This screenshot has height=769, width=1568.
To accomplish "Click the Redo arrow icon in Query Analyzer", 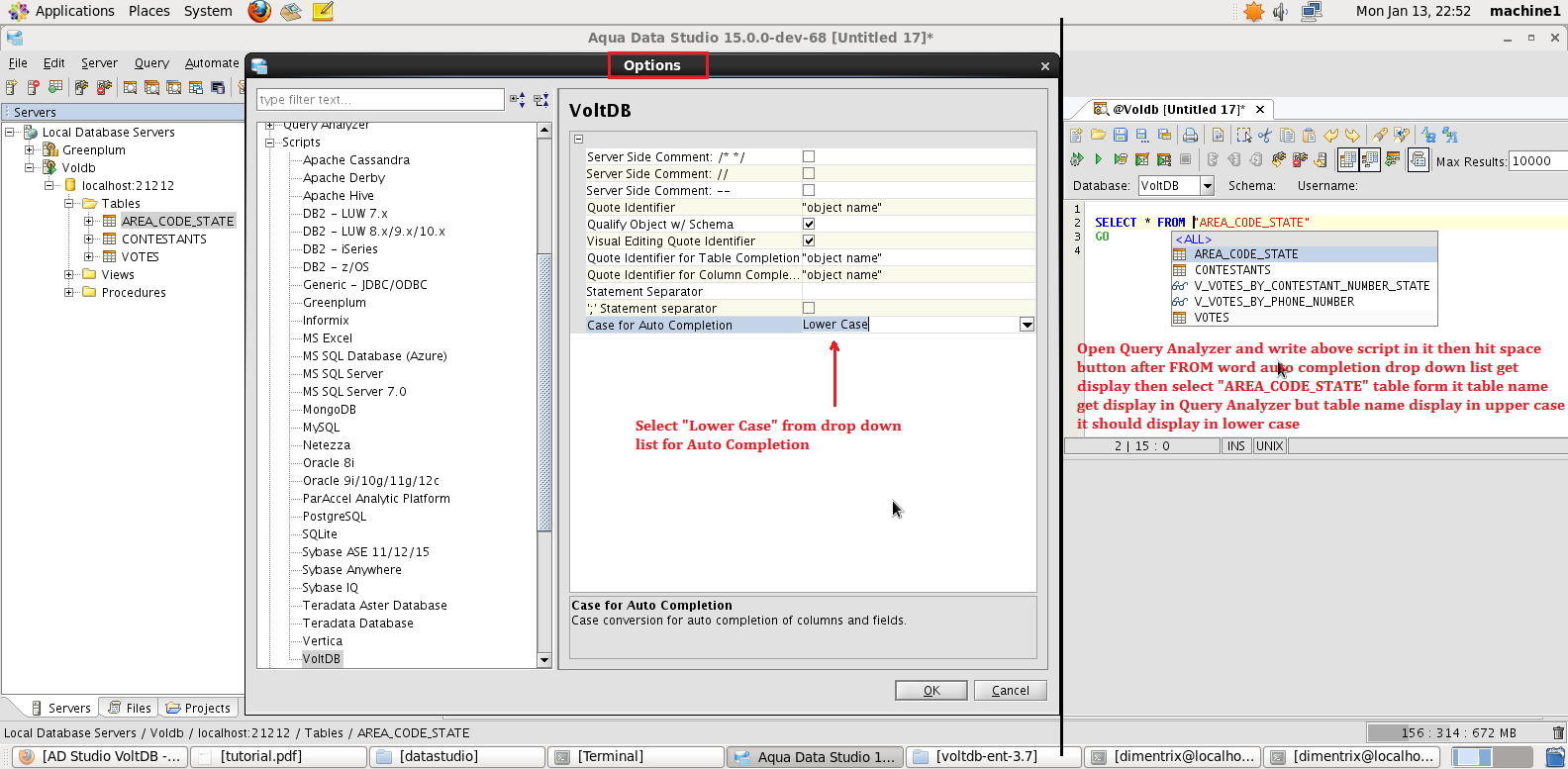I will click(x=1352, y=136).
